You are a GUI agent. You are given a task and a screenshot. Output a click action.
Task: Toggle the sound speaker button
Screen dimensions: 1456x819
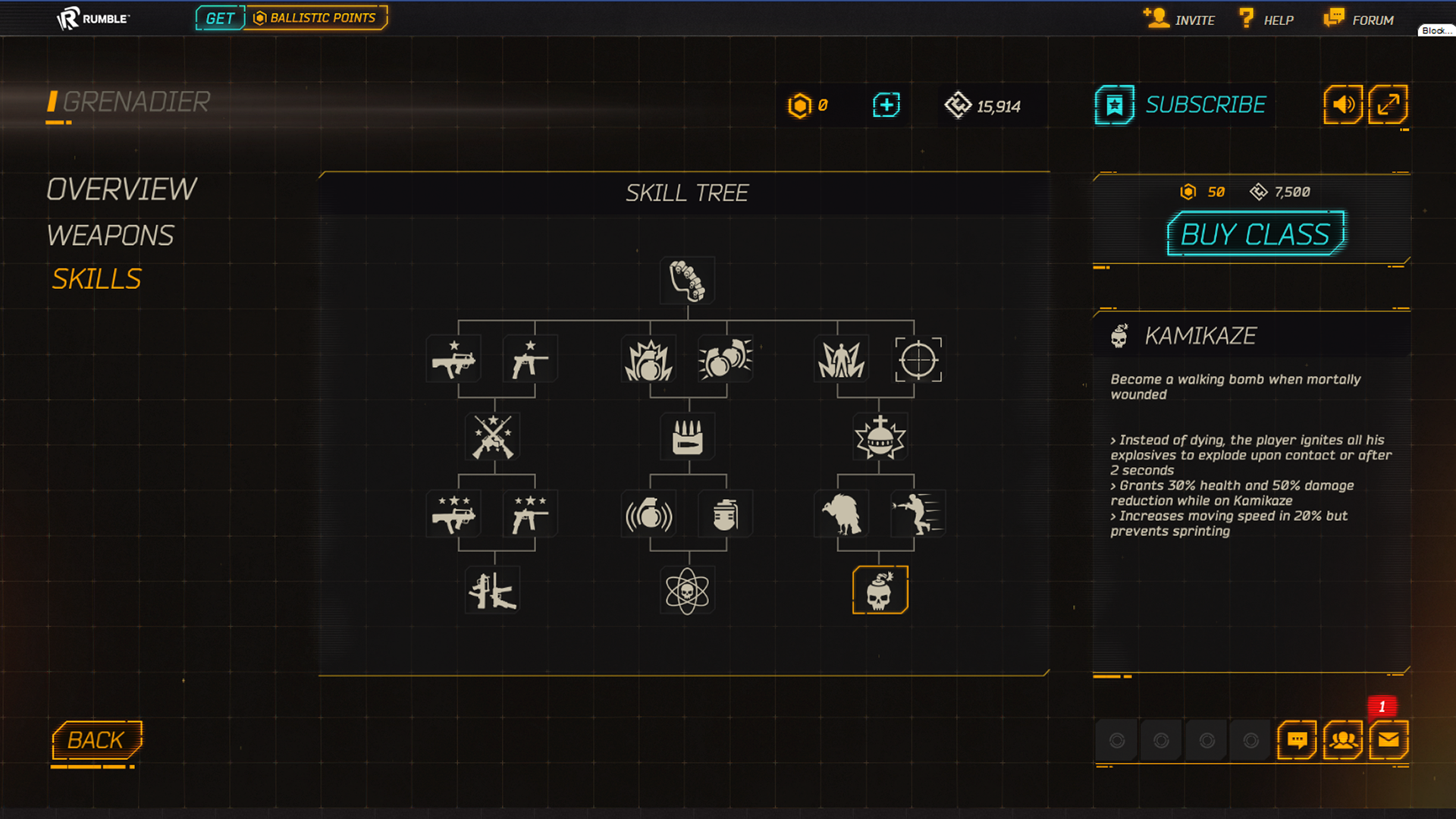[1343, 105]
